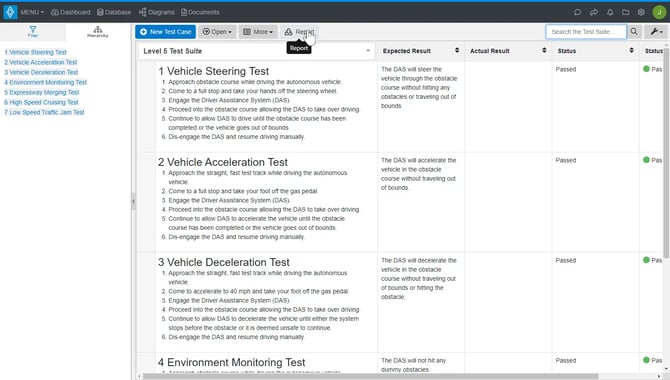Open the settings gear icon
The width and height of the screenshot is (670, 380).
(641, 12)
